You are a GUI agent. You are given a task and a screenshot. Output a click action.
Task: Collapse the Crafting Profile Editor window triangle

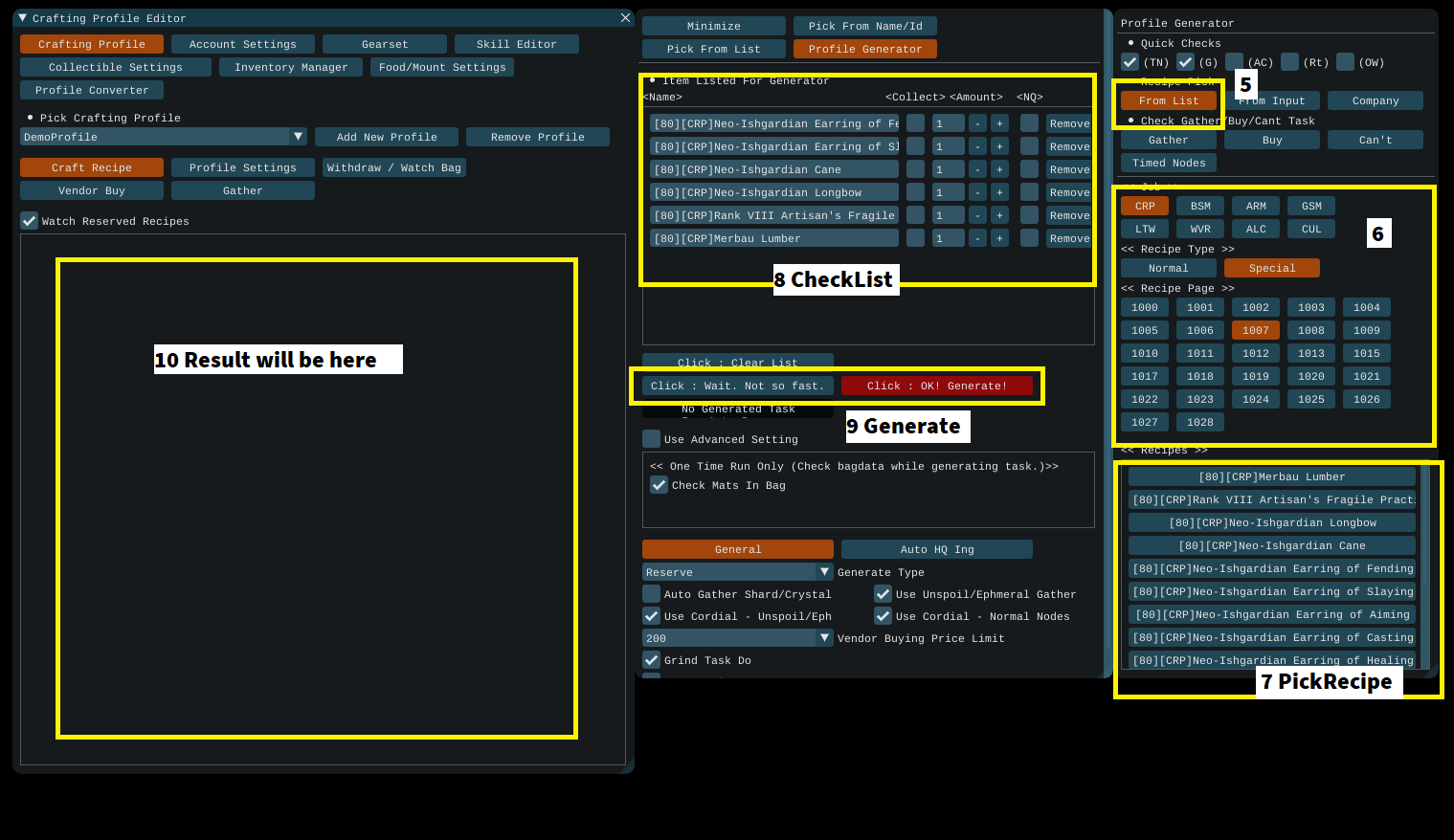coord(22,18)
